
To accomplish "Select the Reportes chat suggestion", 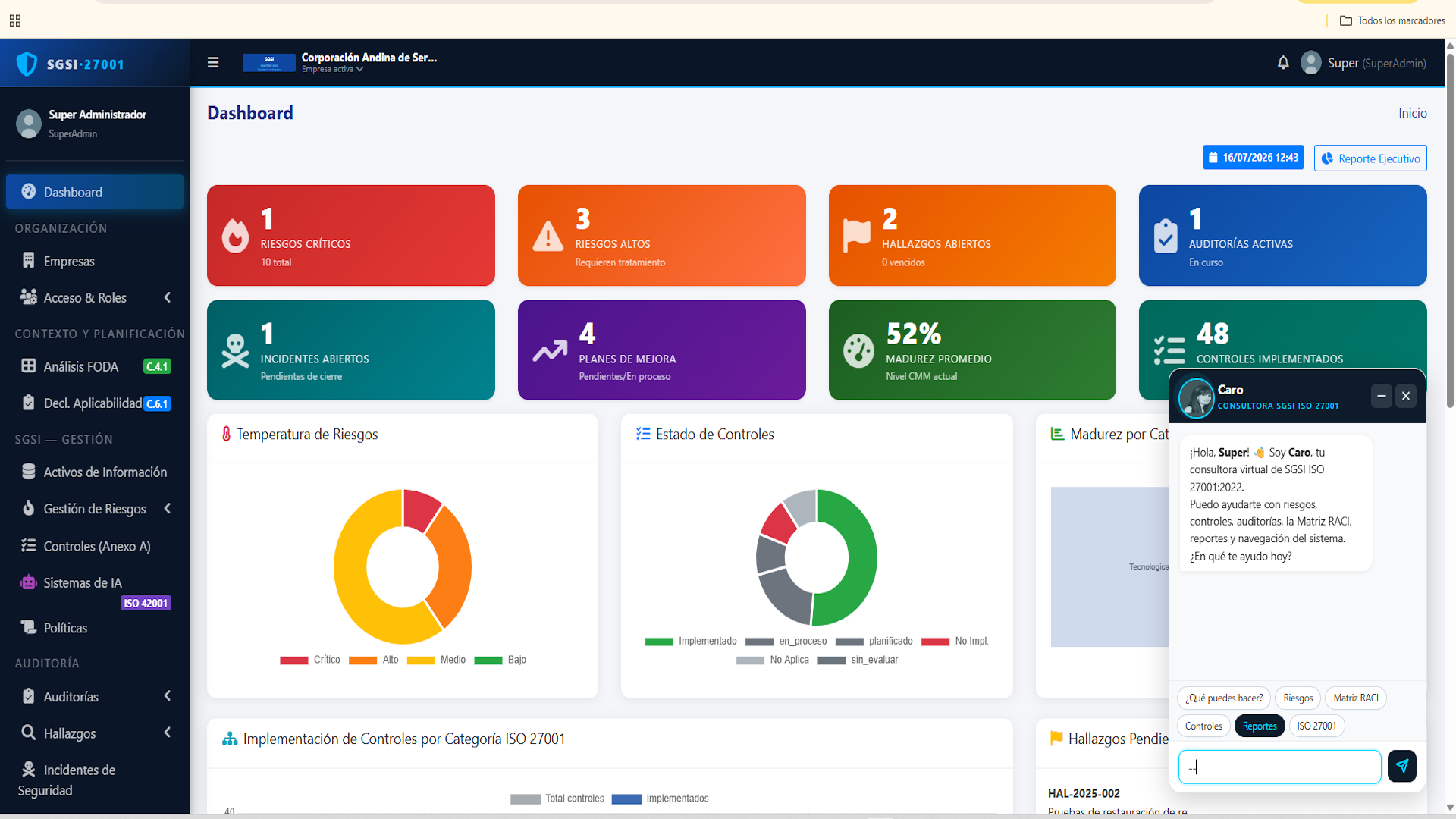I will [x=1260, y=726].
